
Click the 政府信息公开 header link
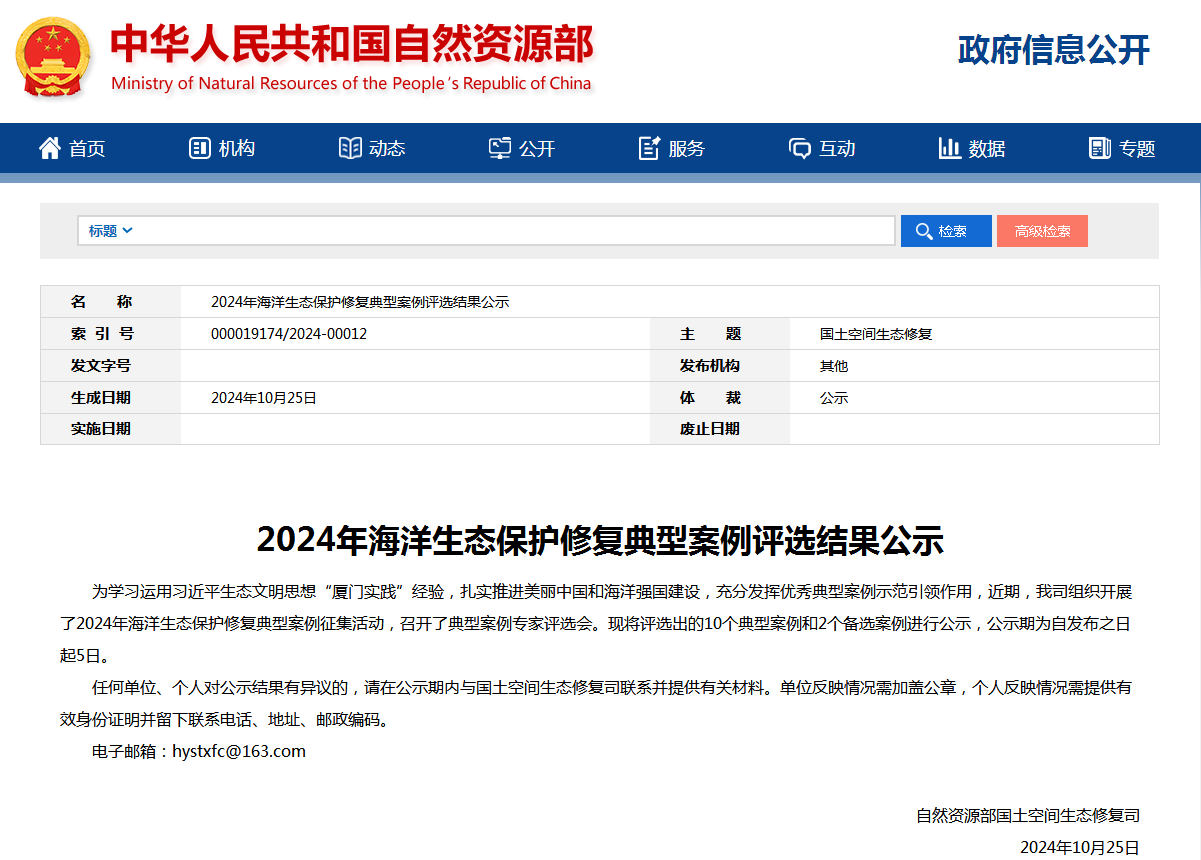tap(1053, 49)
